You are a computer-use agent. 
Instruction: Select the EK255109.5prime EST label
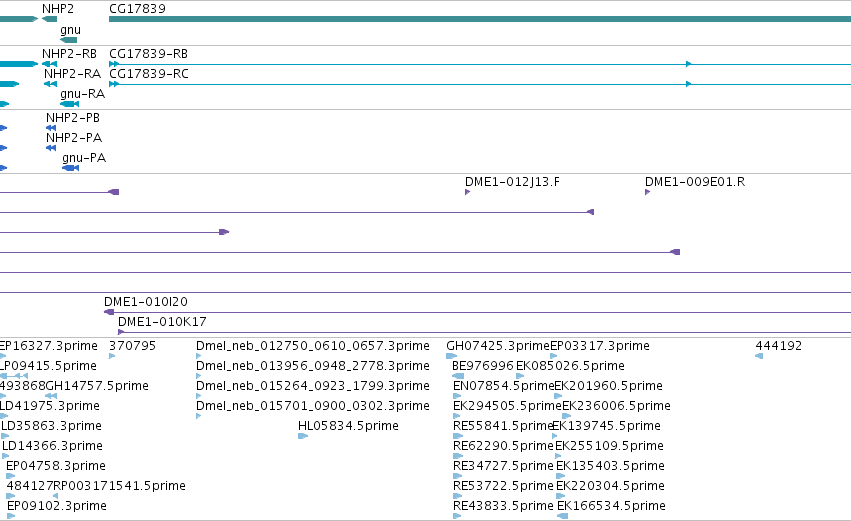pos(609,446)
